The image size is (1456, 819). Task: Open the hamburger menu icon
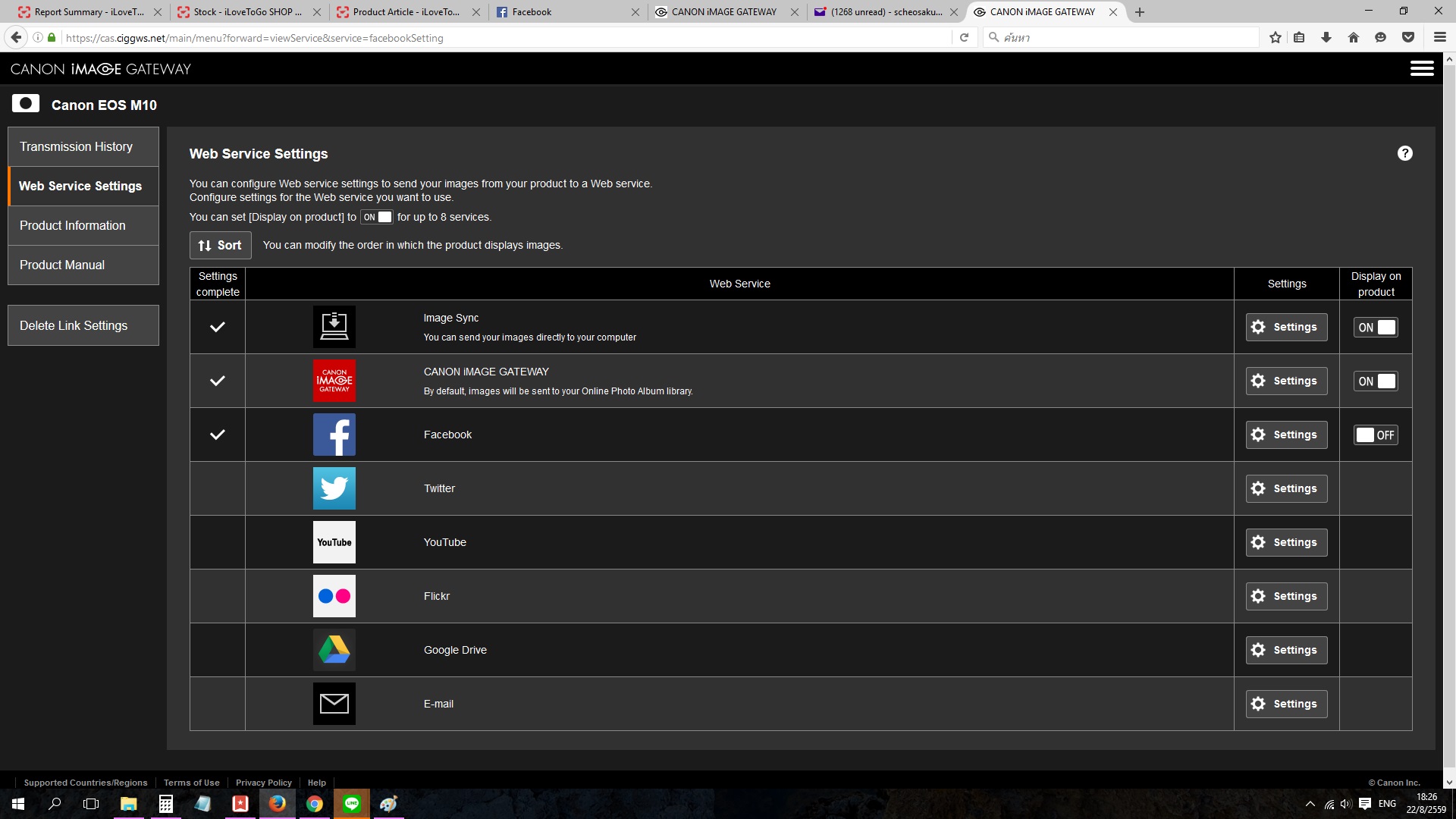1422,69
